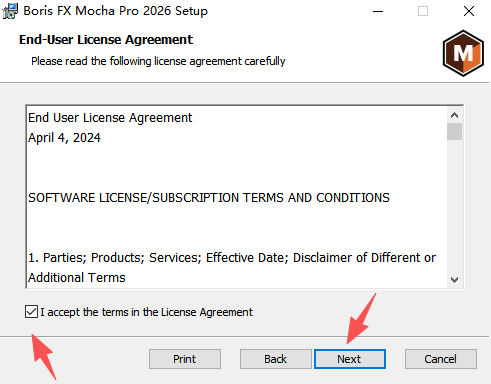Cancel the Mocha Pro installation
491x384 pixels.
click(441, 359)
